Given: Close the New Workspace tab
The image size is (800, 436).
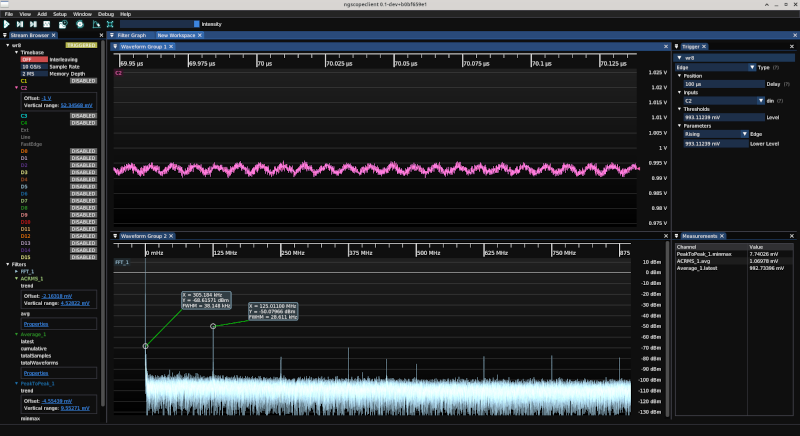Looking at the screenshot, I should pos(200,35).
